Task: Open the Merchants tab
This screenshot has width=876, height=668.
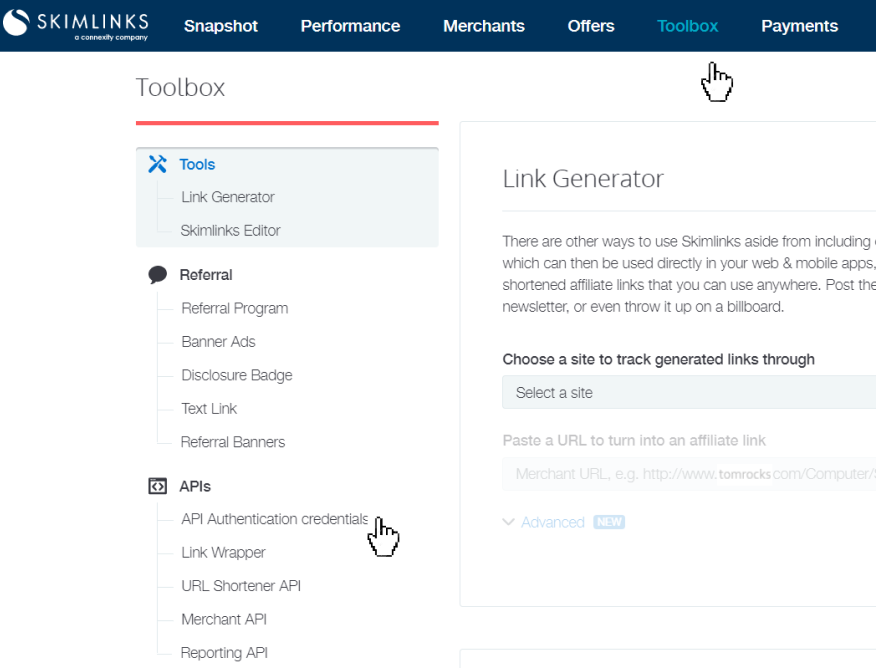Action: pos(484,26)
